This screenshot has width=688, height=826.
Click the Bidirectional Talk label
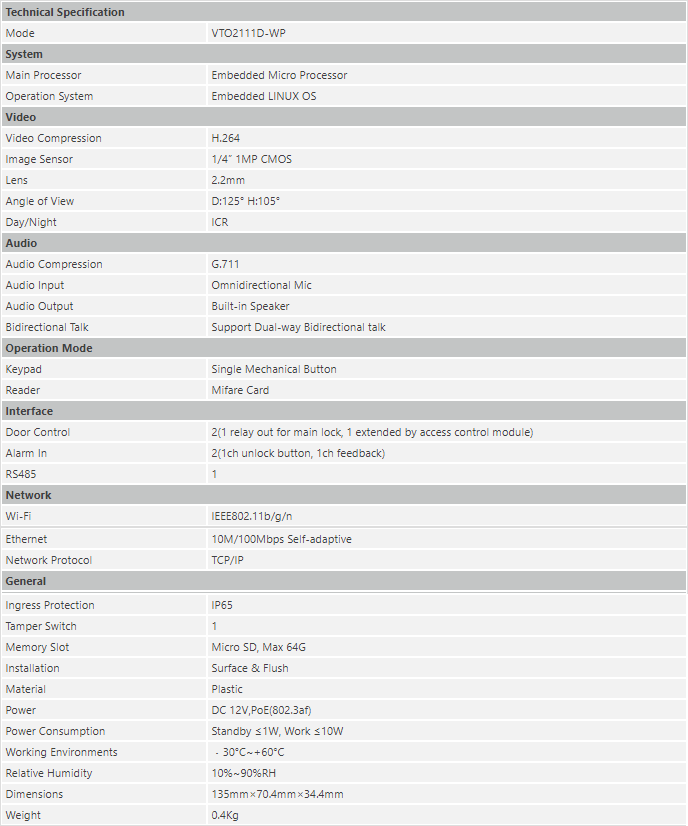click(x=47, y=327)
